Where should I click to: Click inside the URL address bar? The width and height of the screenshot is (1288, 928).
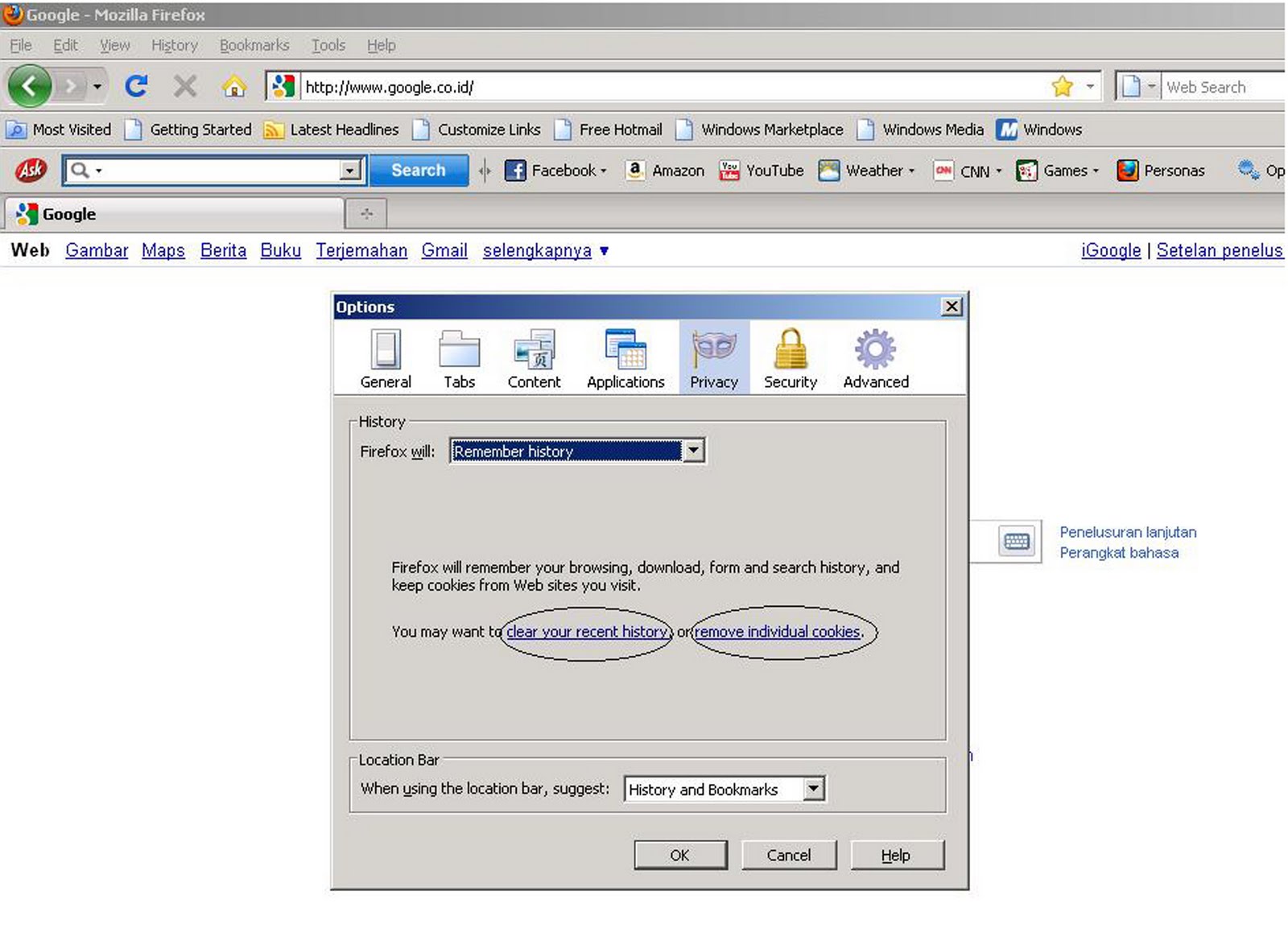pyautogui.click(x=668, y=87)
